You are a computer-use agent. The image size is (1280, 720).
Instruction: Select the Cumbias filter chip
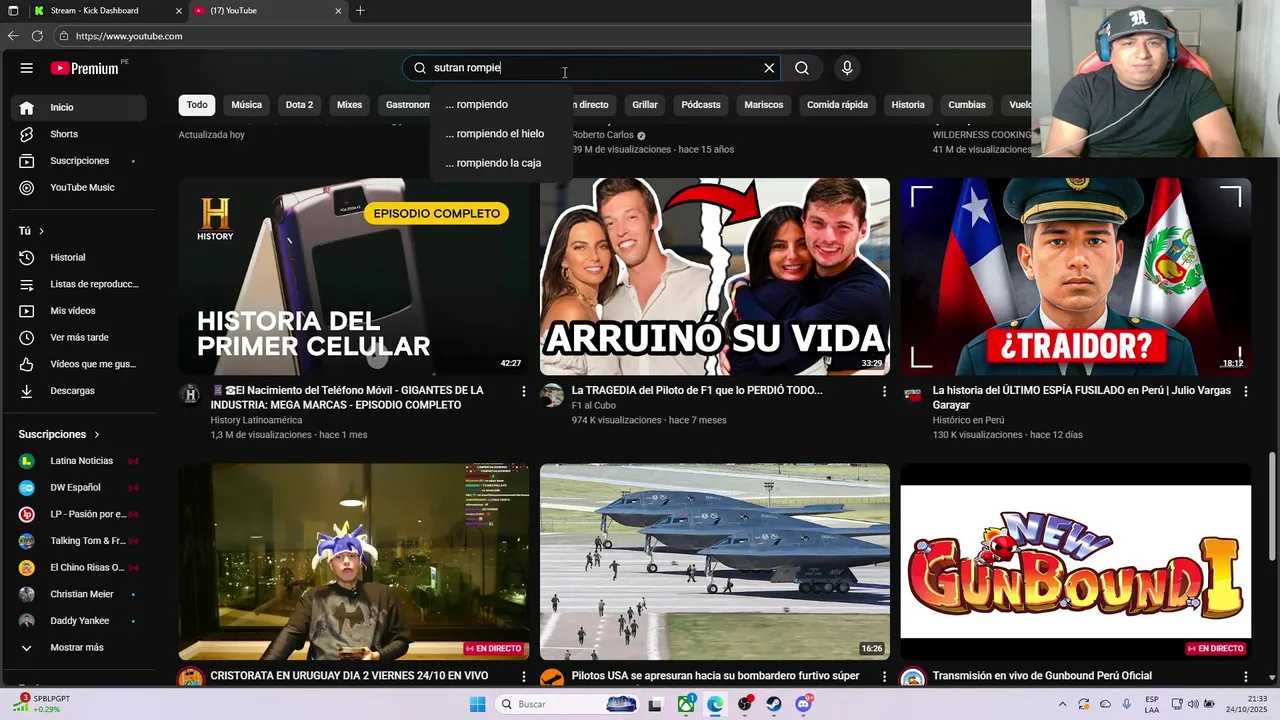click(967, 104)
